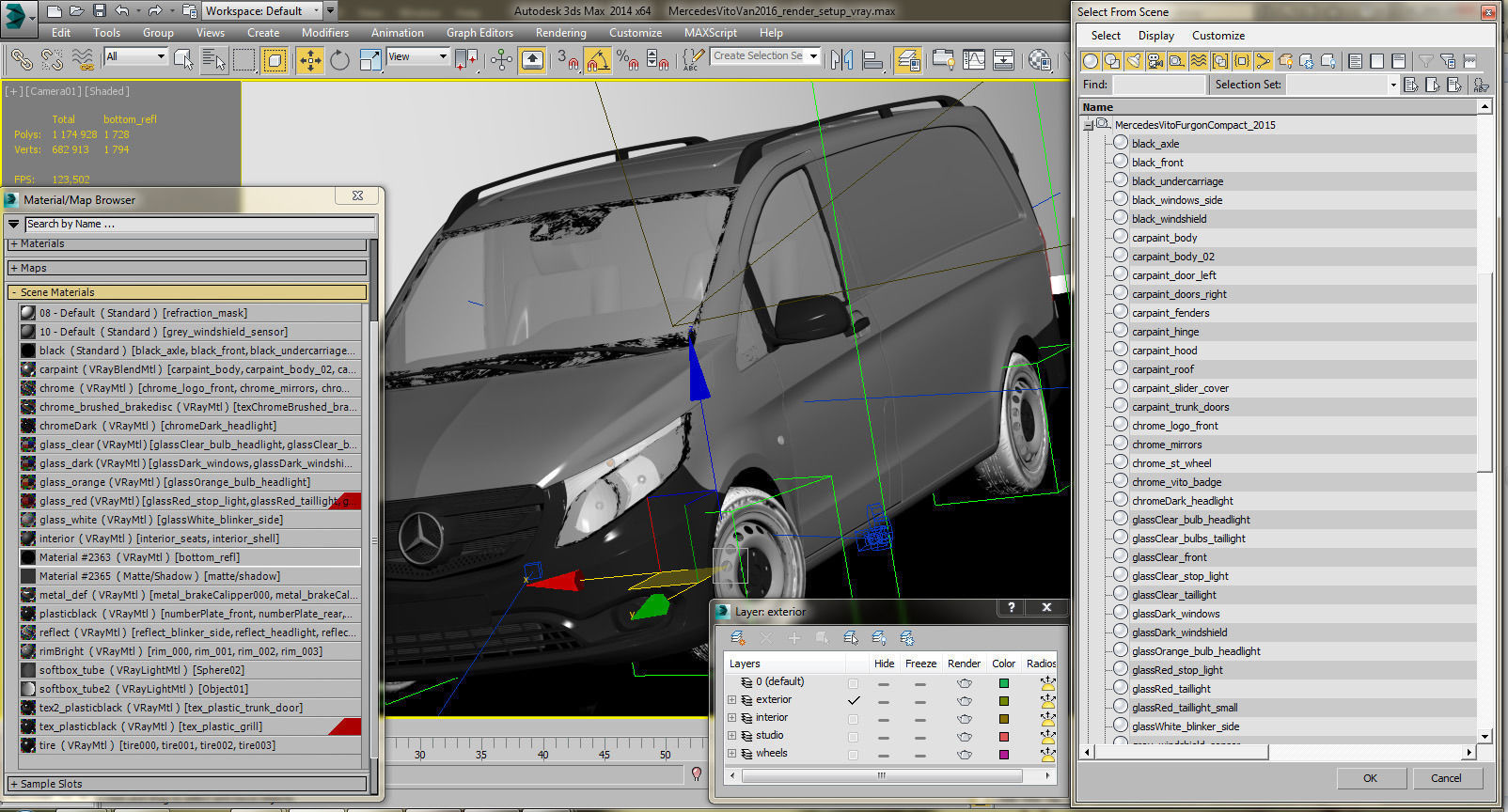Viewport: 1508px width, 812px height.
Task: Expand the Sample Slots rollout
Action: [187, 784]
